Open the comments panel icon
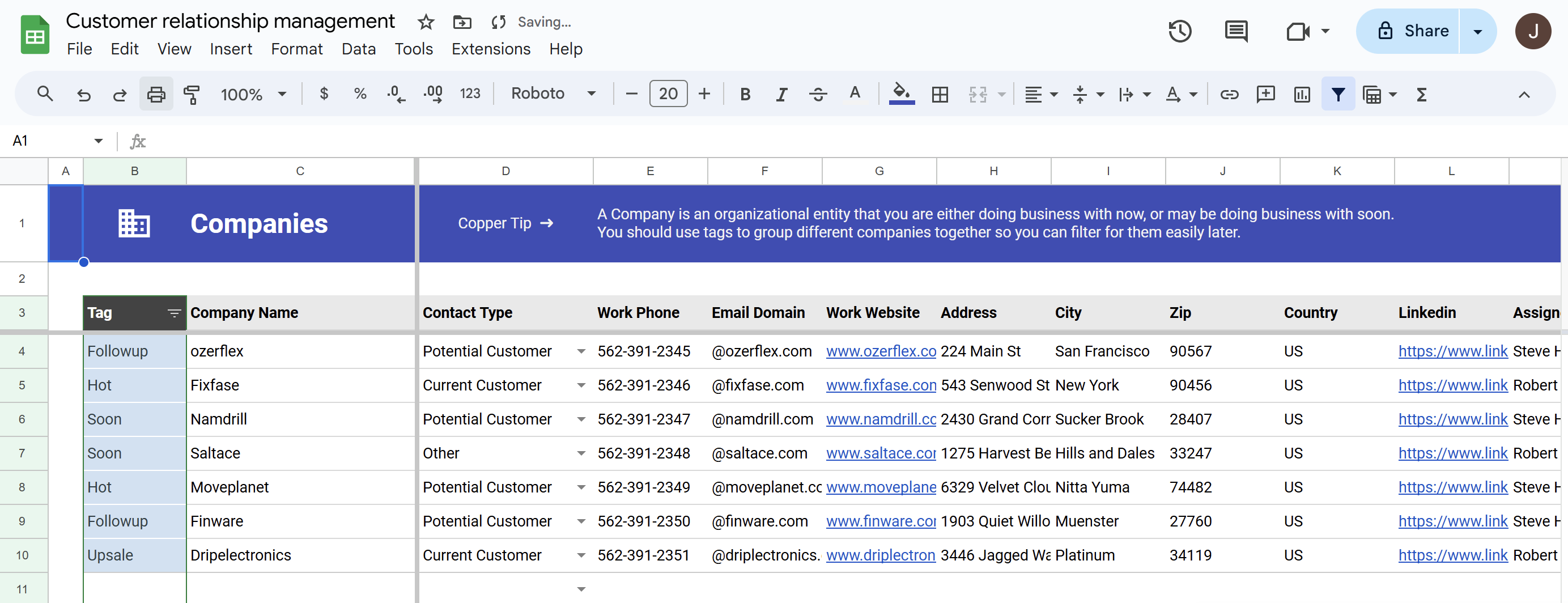 (x=1236, y=31)
